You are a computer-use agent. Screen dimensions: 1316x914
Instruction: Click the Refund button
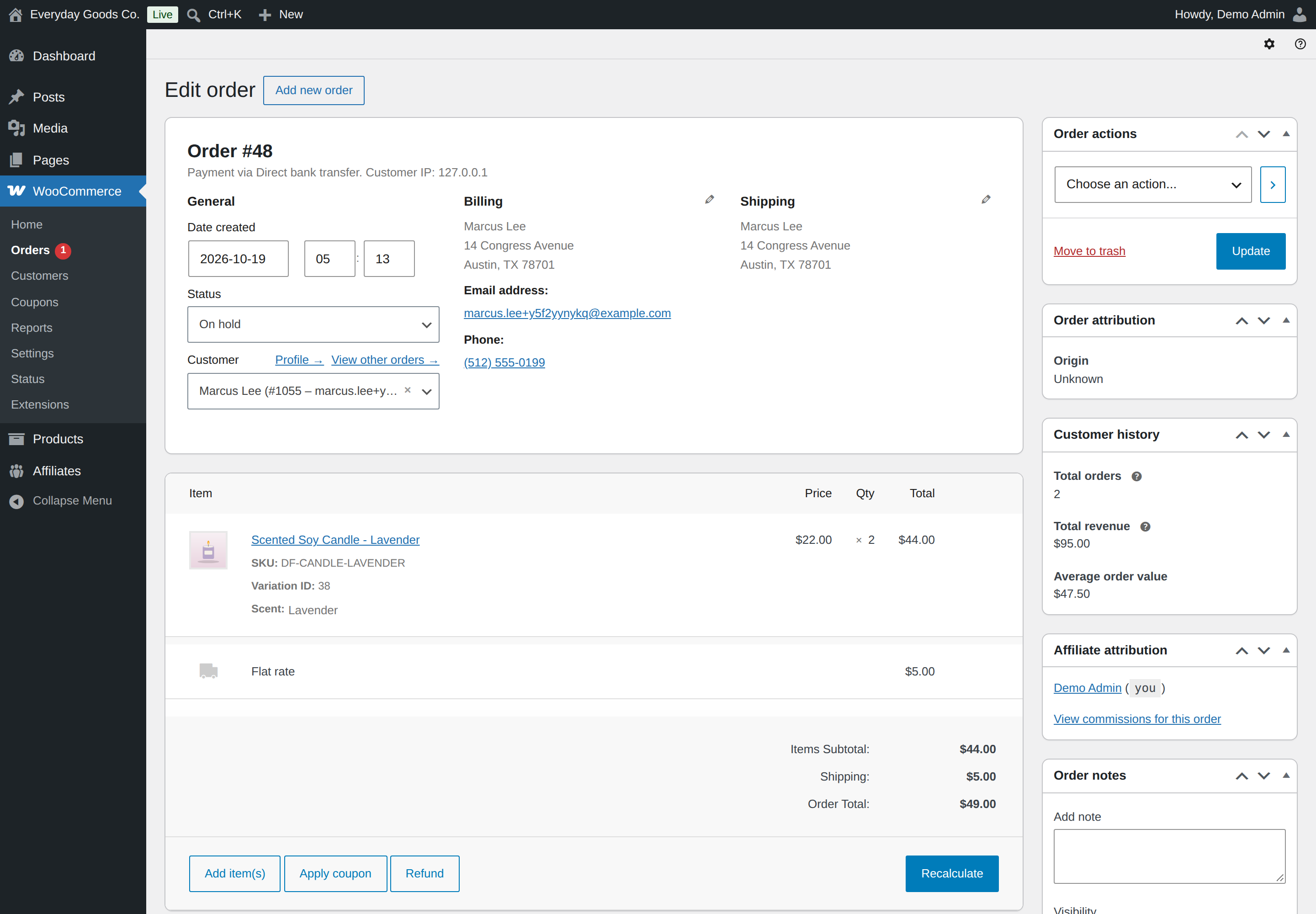[425, 874]
